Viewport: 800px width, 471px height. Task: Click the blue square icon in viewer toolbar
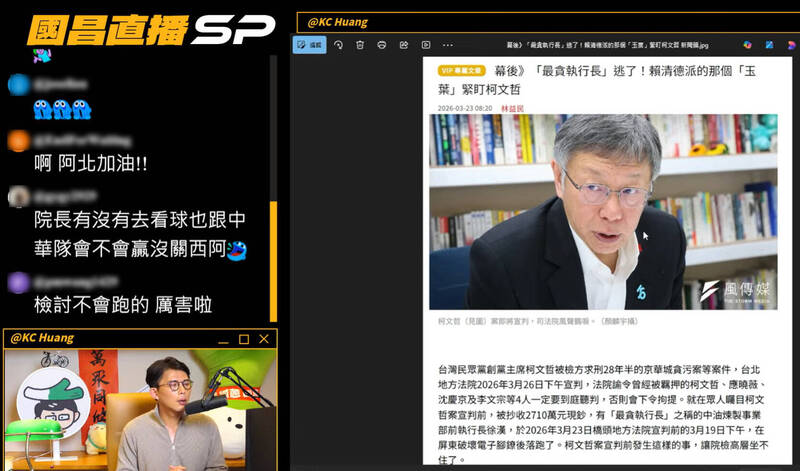[767, 45]
